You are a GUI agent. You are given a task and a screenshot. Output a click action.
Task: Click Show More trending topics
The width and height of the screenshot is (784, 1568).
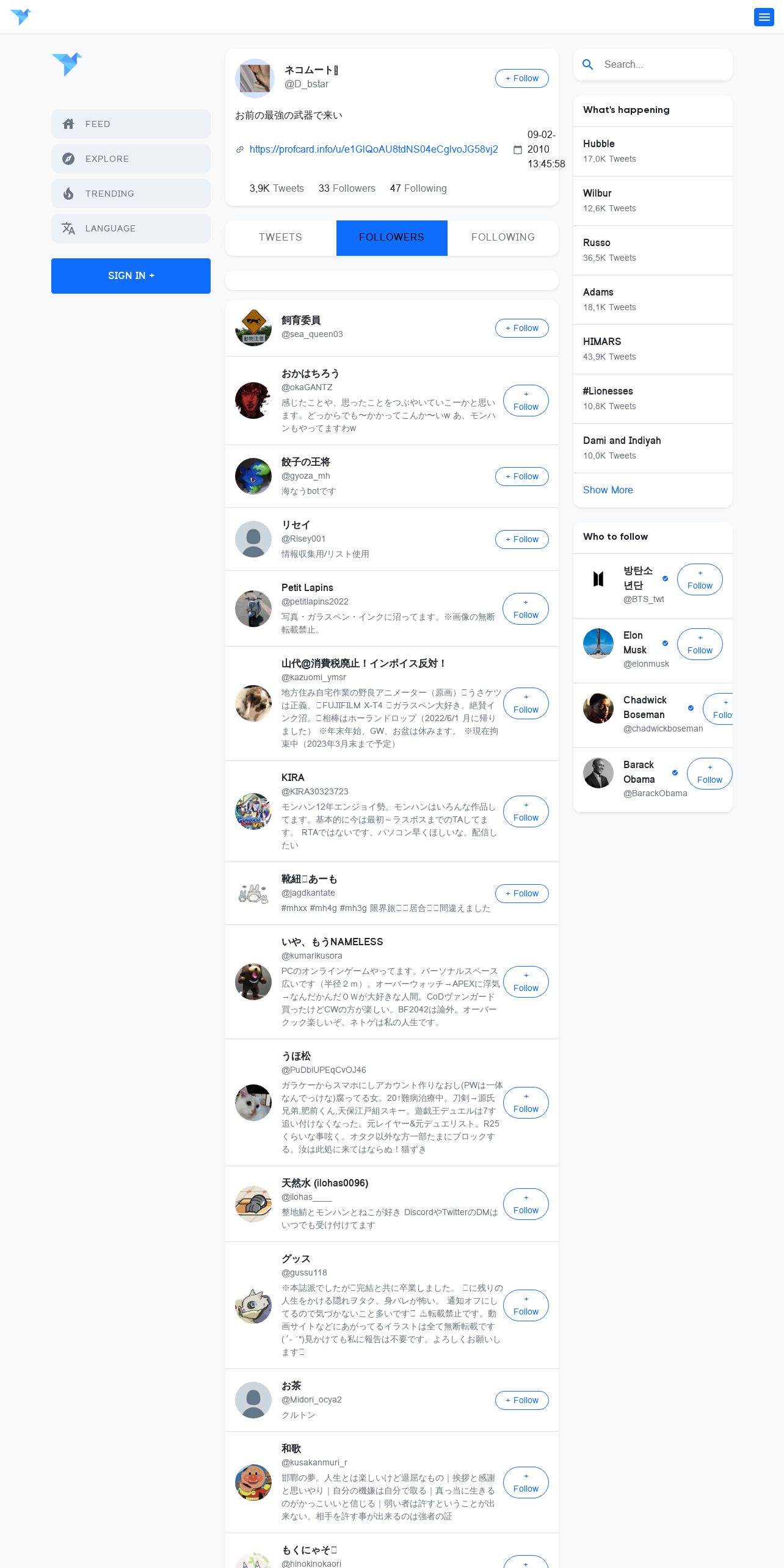pos(608,490)
